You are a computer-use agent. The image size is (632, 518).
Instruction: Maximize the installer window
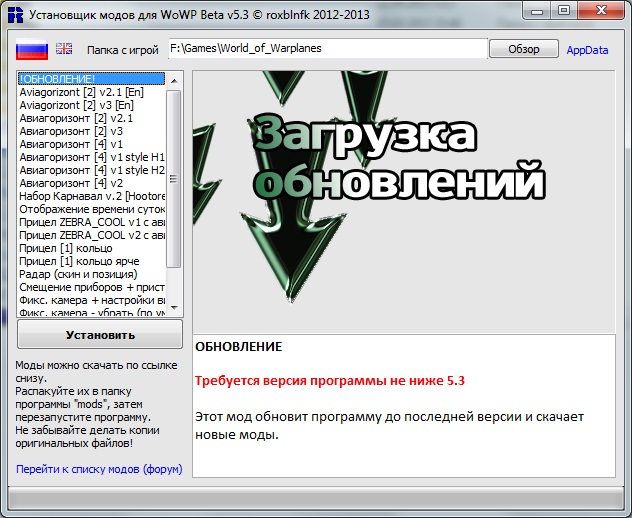point(563,11)
